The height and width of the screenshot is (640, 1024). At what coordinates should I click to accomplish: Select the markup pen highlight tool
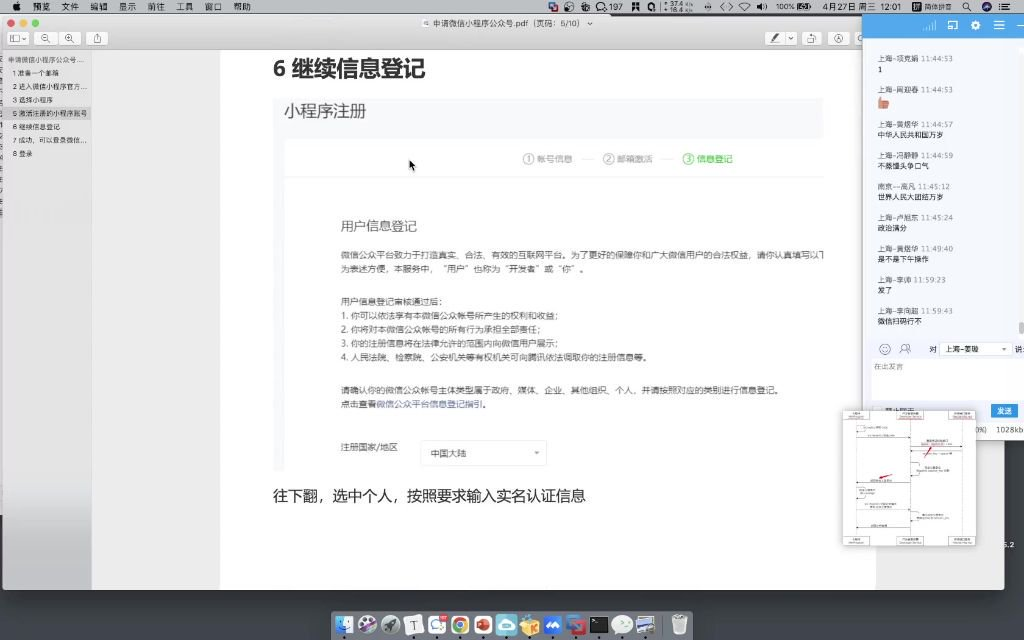(775, 39)
